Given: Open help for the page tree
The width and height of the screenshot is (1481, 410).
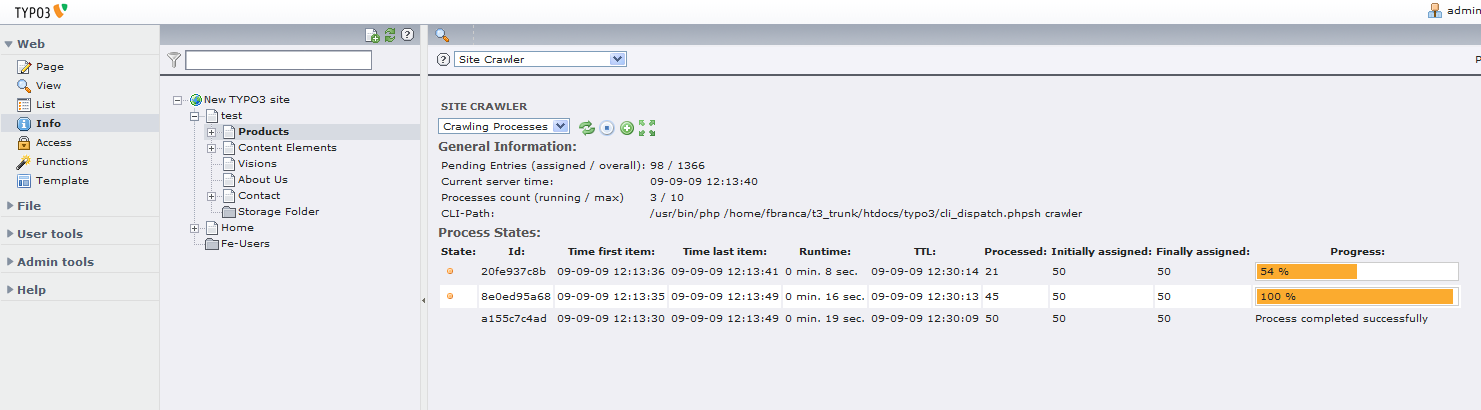Looking at the screenshot, I should (407, 35).
